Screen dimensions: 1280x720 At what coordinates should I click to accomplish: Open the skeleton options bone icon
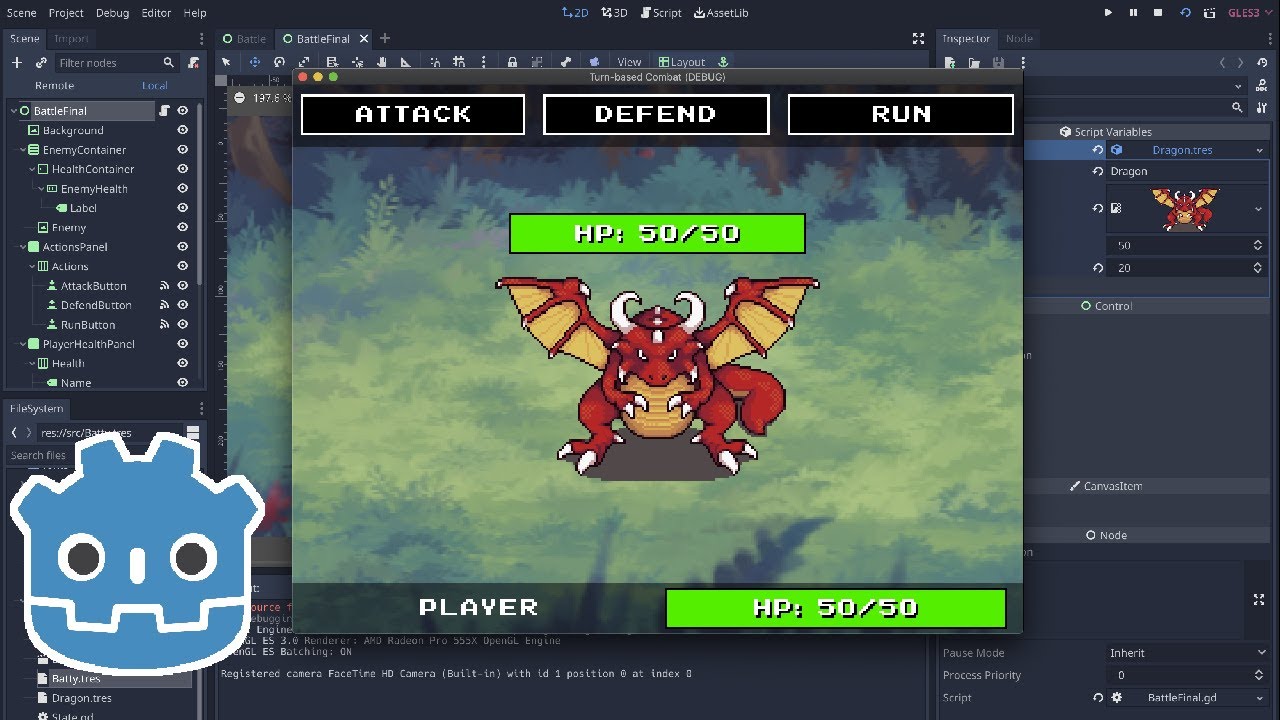click(x=566, y=62)
